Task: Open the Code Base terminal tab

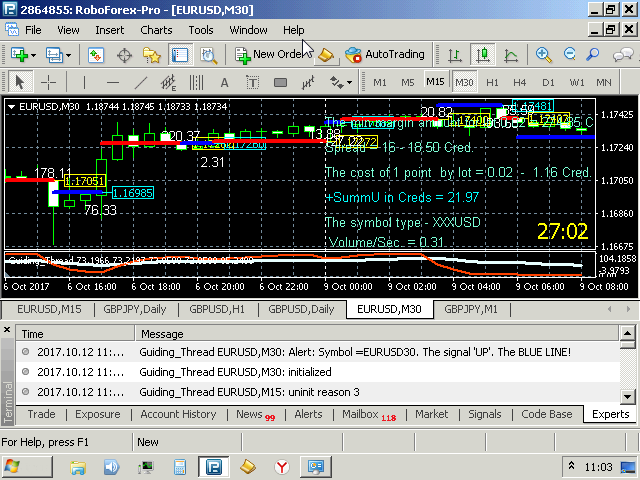Action: pyautogui.click(x=547, y=414)
